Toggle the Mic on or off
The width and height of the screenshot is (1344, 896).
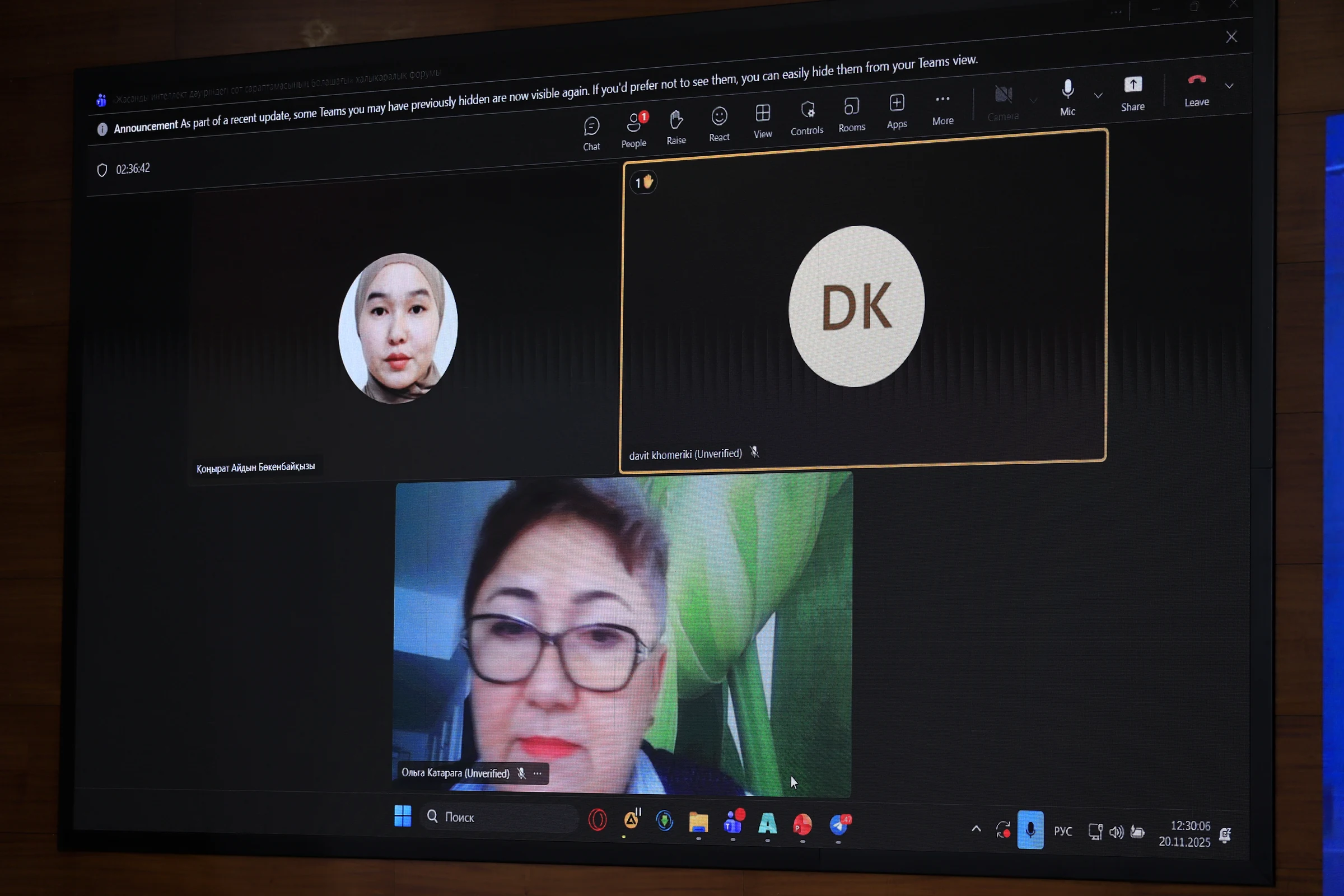(1067, 97)
